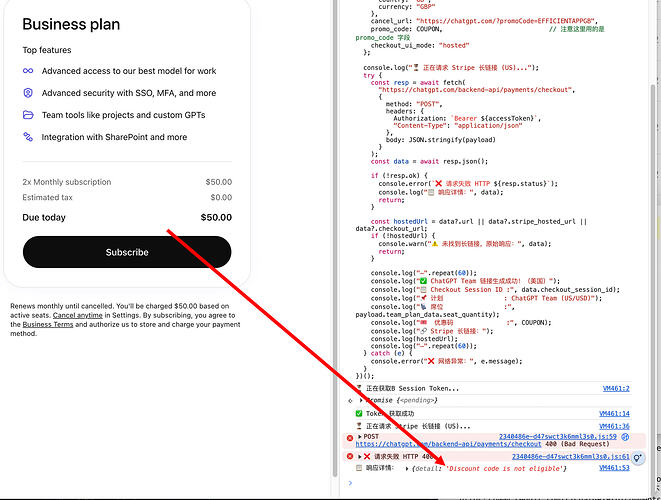Click the AI lightbulb assistance icon

click(638, 458)
